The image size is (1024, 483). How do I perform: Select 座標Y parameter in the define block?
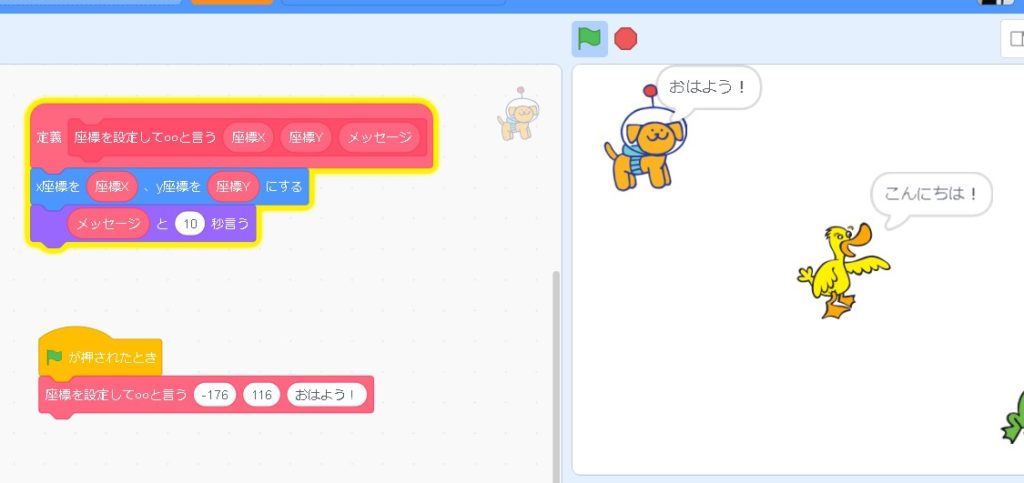click(x=306, y=137)
